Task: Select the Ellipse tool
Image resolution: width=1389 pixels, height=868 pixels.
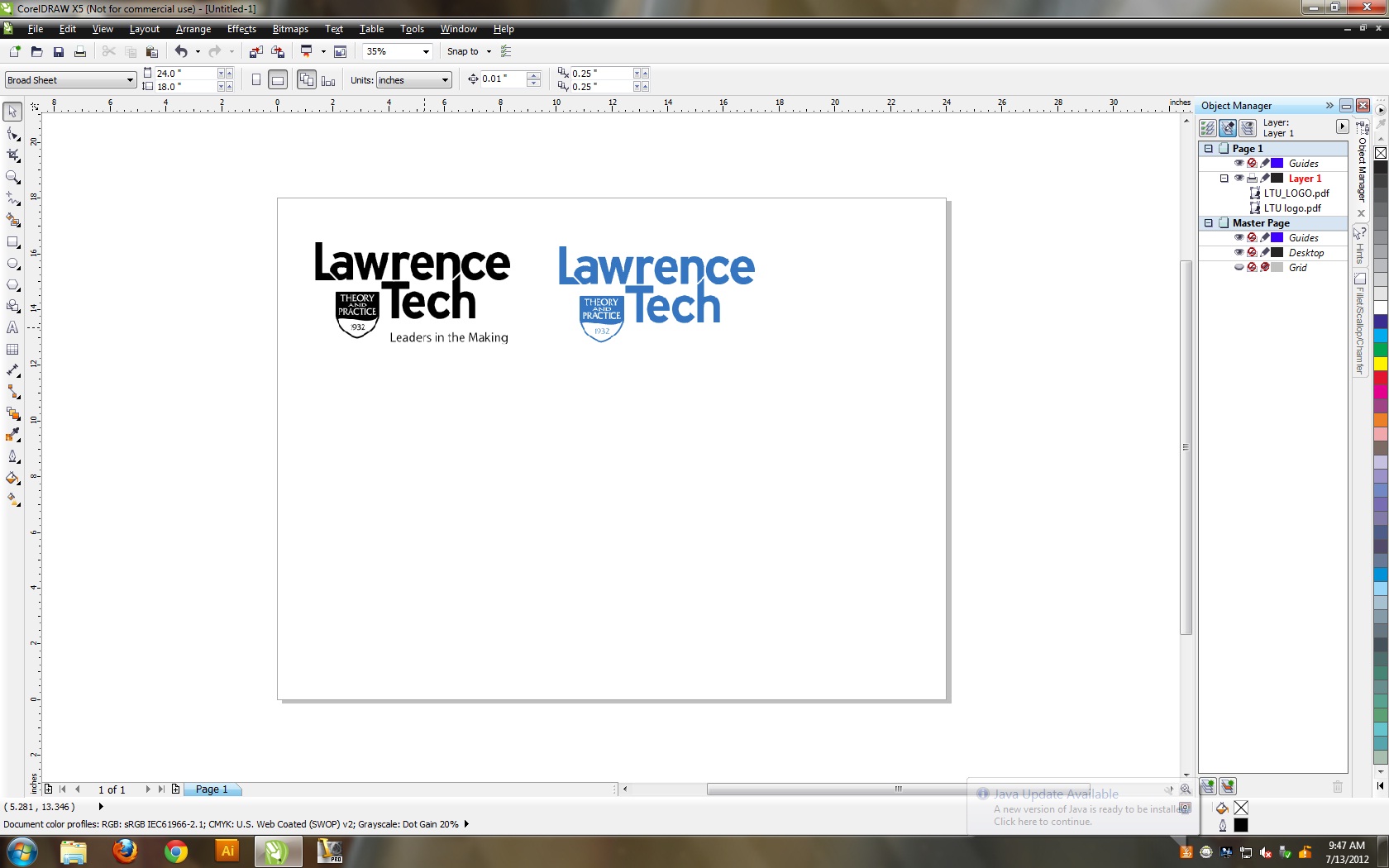Action: pos(12,264)
